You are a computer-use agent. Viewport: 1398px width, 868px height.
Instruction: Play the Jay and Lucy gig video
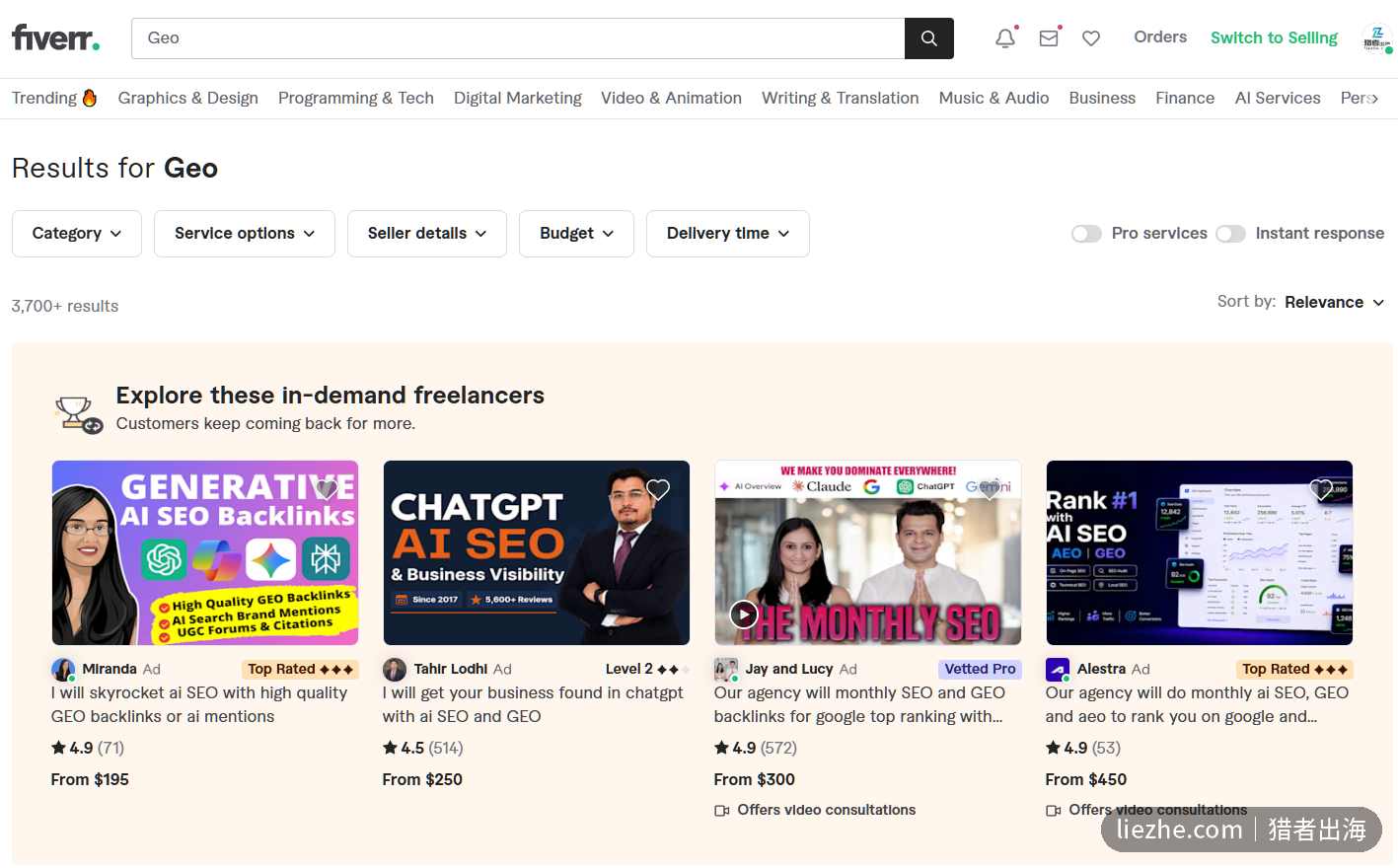744,615
